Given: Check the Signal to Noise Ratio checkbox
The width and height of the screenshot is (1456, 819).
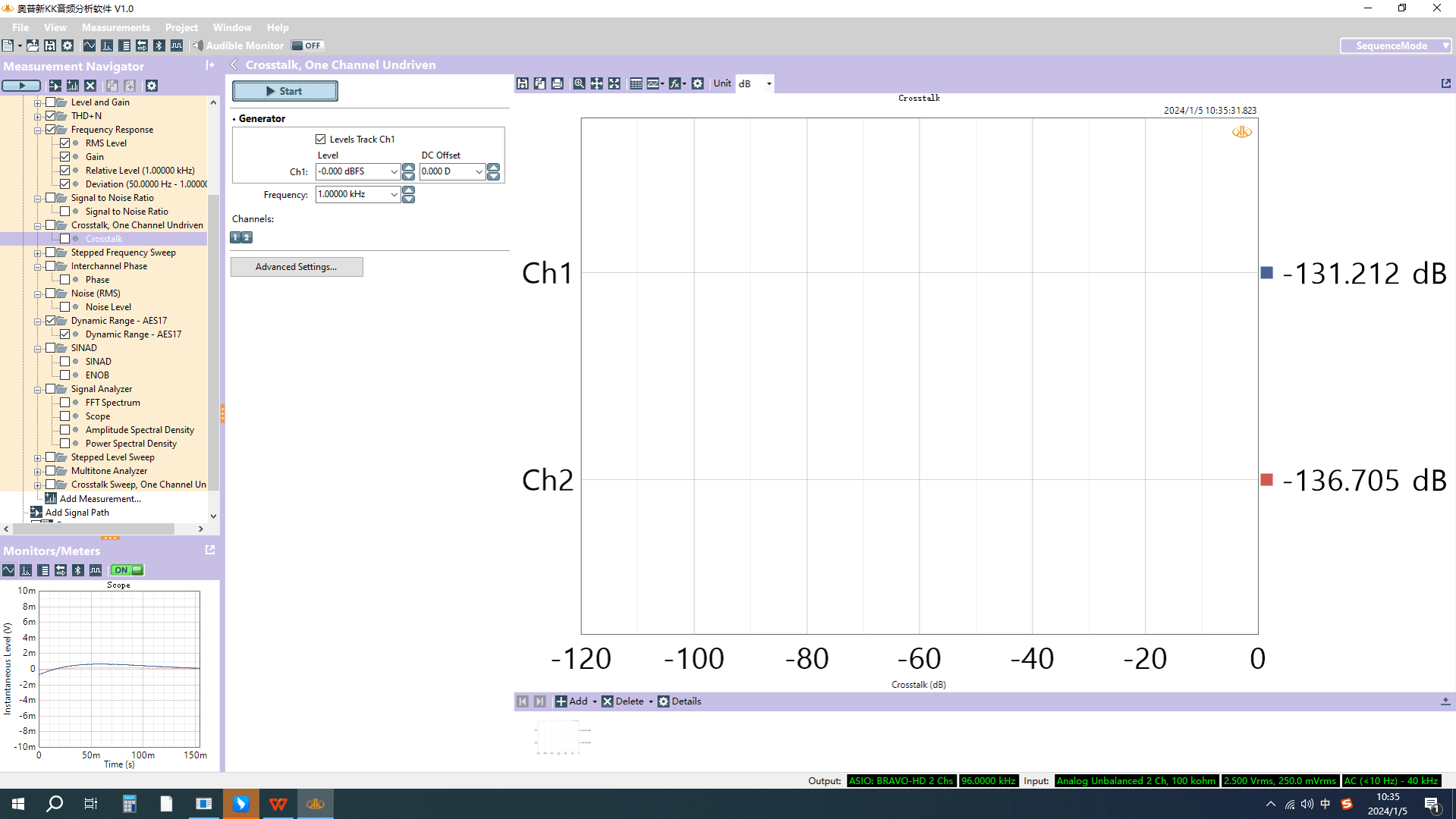Looking at the screenshot, I should 51,198.
